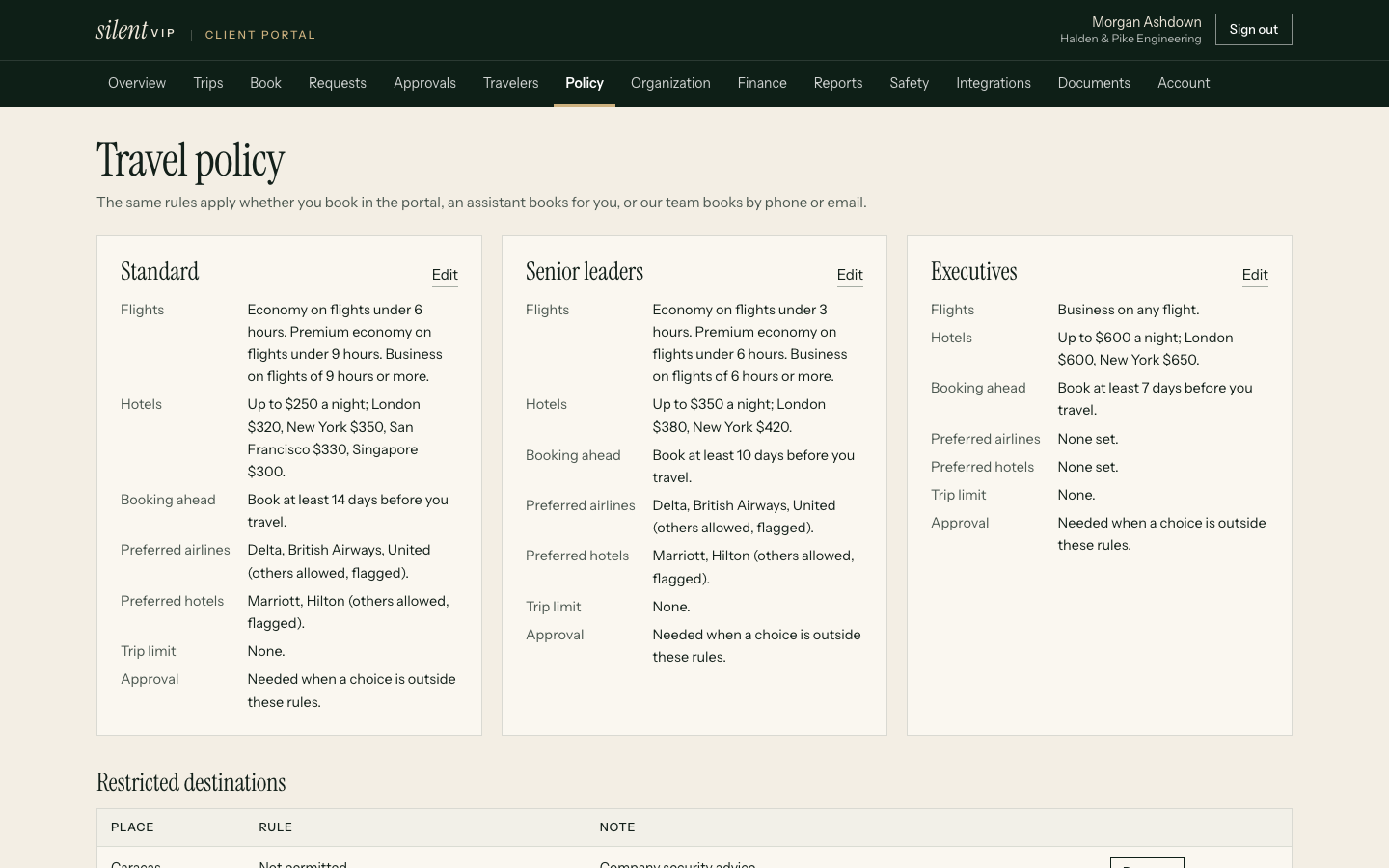Image resolution: width=1389 pixels, height=868 pixels.
Task: Click 'Business on any flight.' text
Action: (1129, 310)
